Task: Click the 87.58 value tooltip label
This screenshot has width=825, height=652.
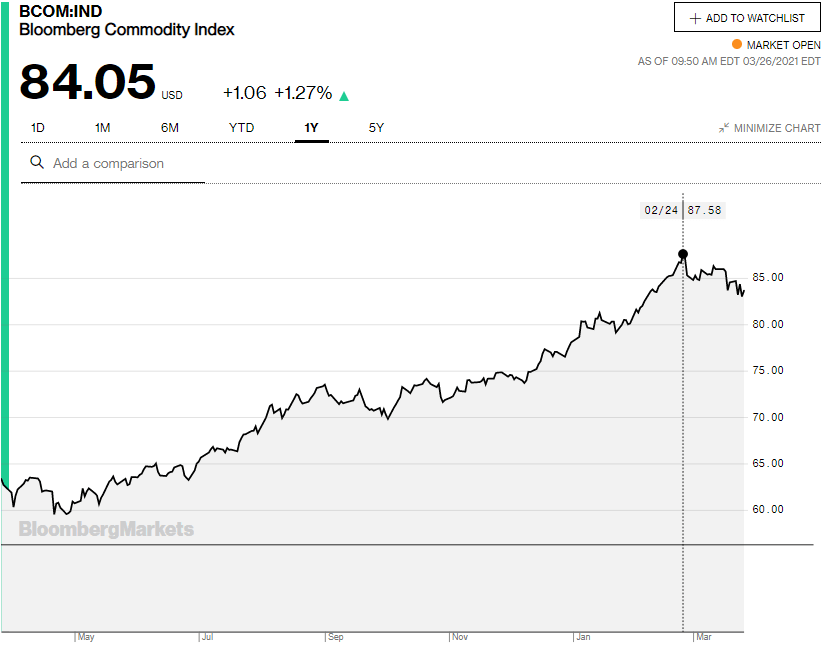Action: click(704, 210)
